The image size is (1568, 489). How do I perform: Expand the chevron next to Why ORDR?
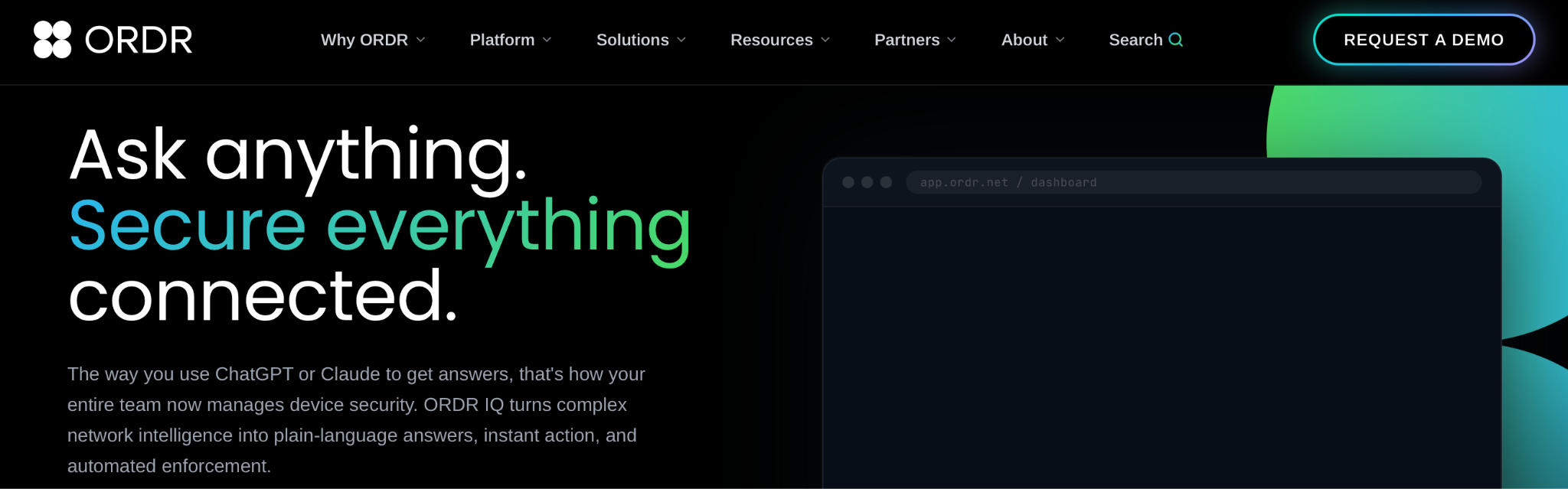click(420, 40)
